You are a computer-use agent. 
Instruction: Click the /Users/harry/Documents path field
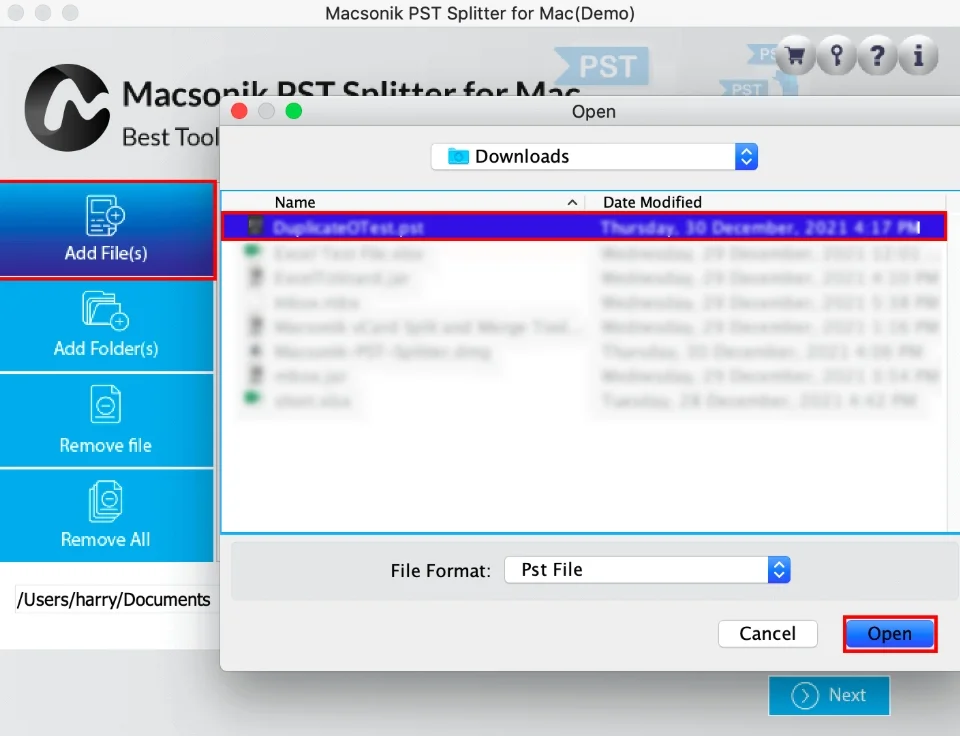pyautogui.click(x=114, y=599)
